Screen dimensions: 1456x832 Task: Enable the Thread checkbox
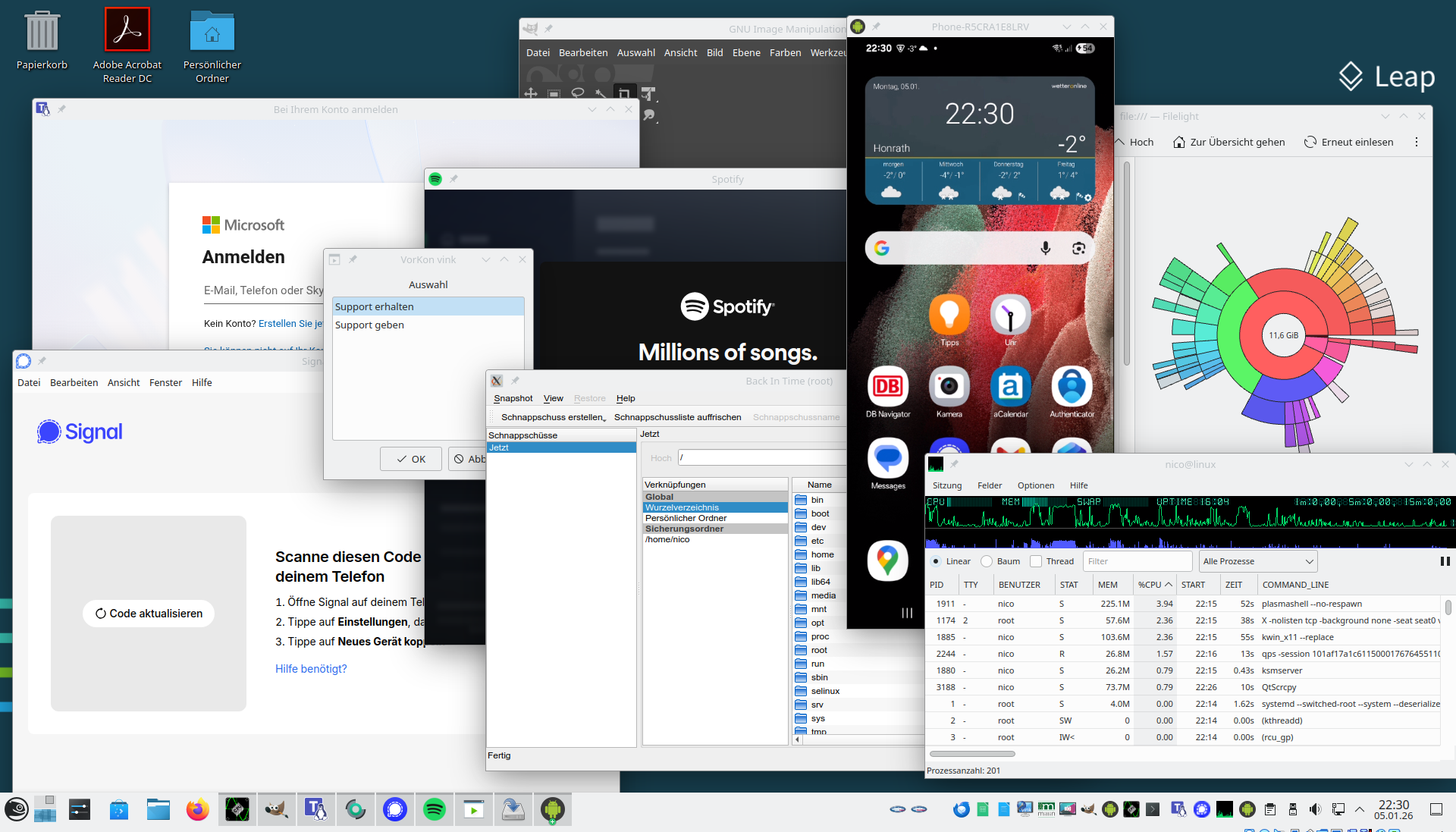tap(1036, 561)
